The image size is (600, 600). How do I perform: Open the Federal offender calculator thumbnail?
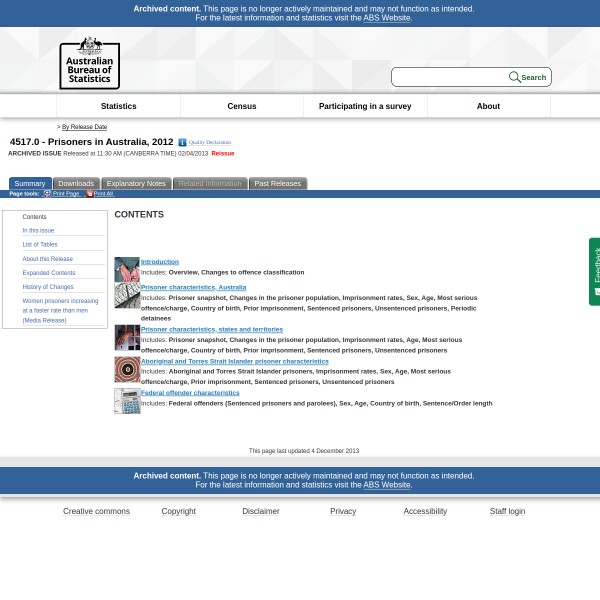tap(127, 400)
